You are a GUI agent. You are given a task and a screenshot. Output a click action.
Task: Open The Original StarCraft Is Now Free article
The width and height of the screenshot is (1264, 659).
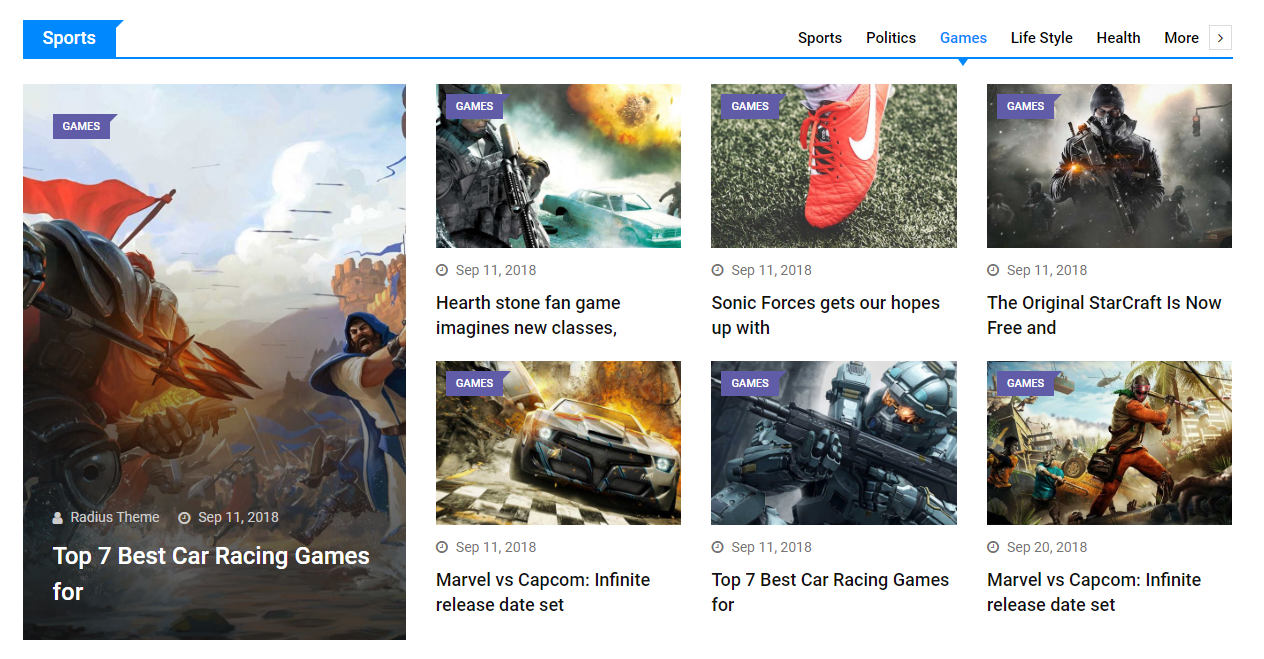pos(1104,315)
